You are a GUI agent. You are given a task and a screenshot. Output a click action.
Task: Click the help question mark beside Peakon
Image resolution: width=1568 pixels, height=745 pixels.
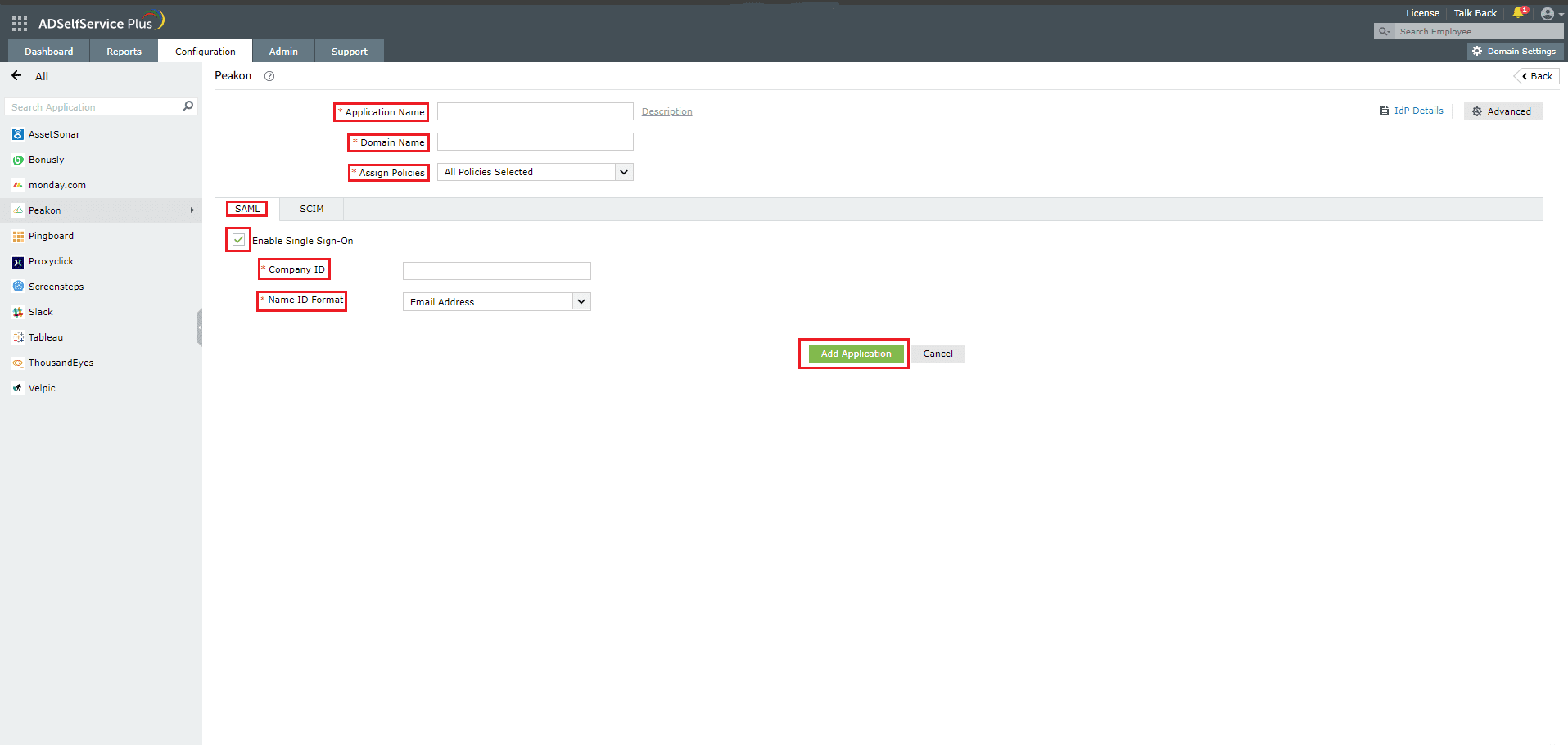[x=269, y=76]
